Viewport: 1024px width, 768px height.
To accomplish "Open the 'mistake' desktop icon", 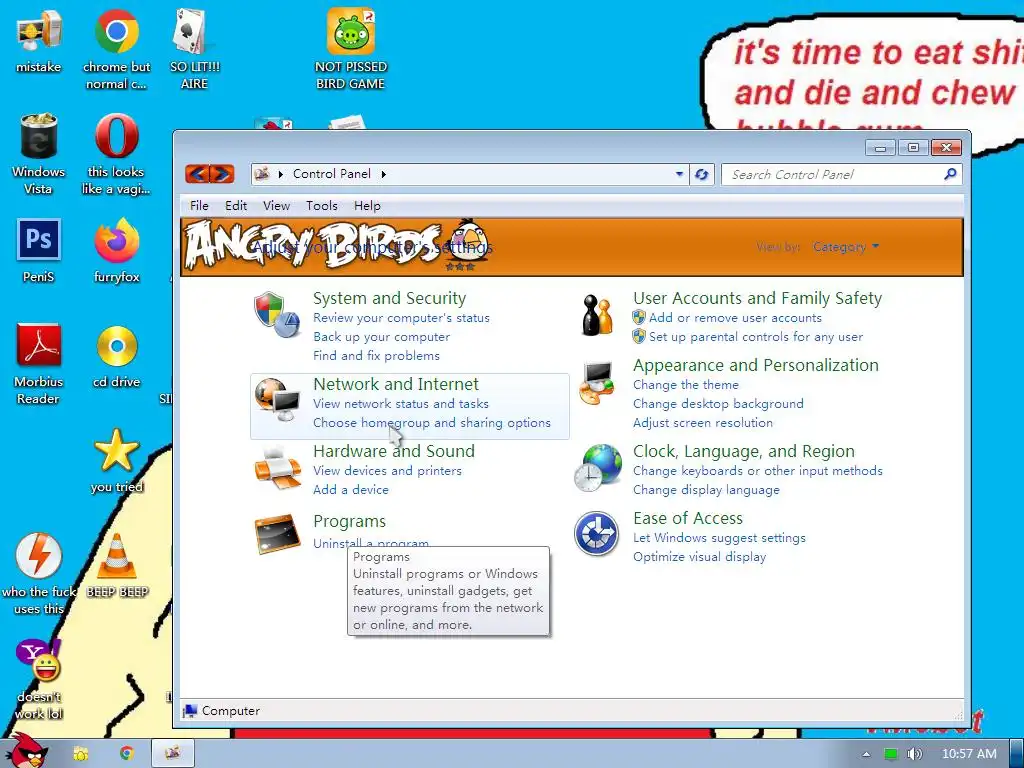I will pyautogui.click(x=39, y=40).
